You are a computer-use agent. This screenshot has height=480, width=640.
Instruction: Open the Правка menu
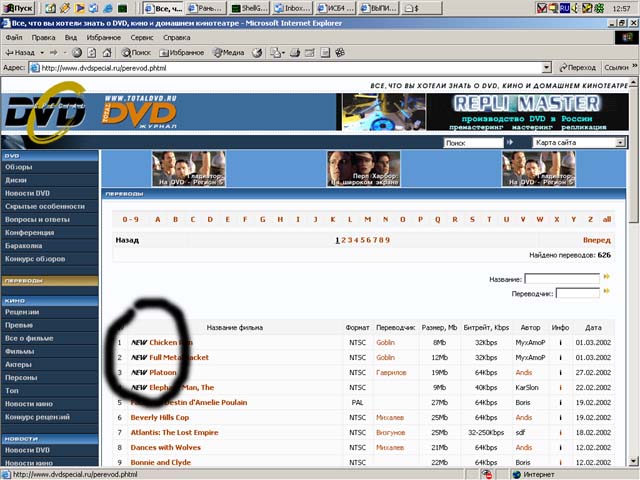click(x=43, y=38)
